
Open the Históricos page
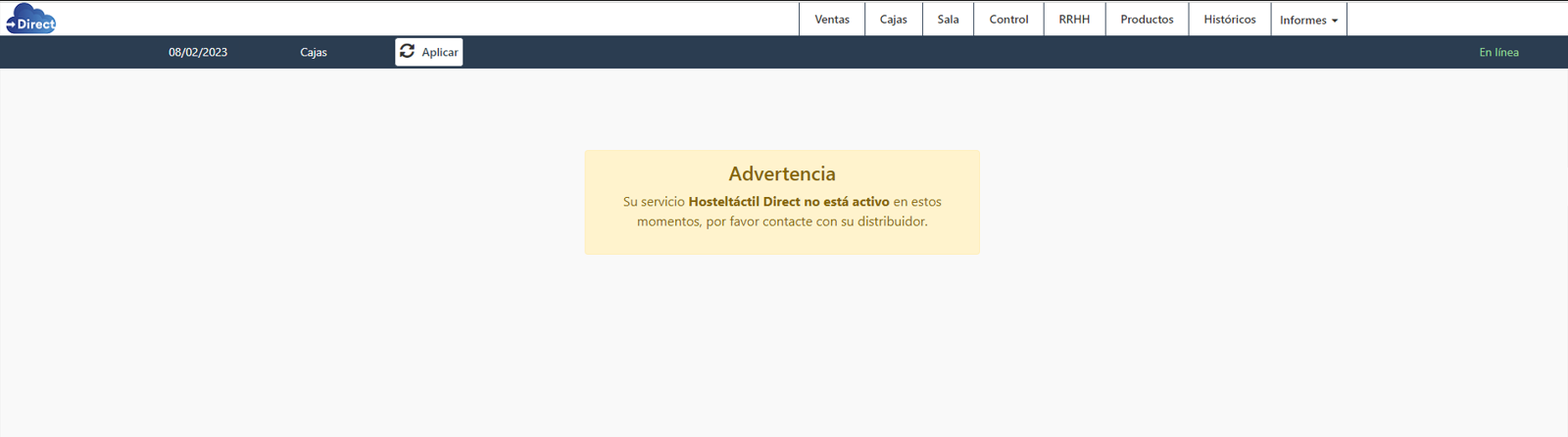pyautogui.click(x=1229, y=20)
